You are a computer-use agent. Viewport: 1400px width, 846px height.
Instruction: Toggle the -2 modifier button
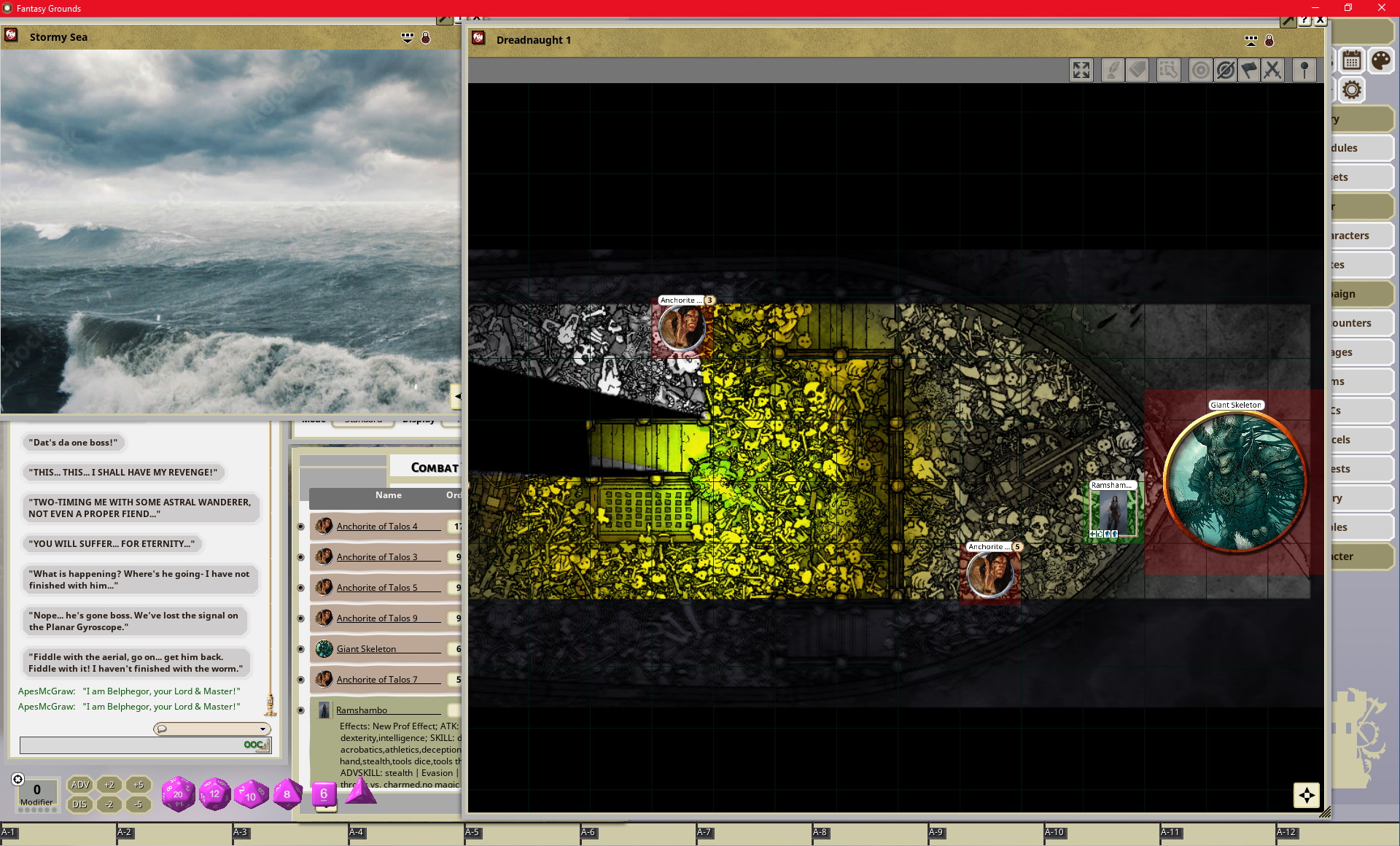coord(109,804)
